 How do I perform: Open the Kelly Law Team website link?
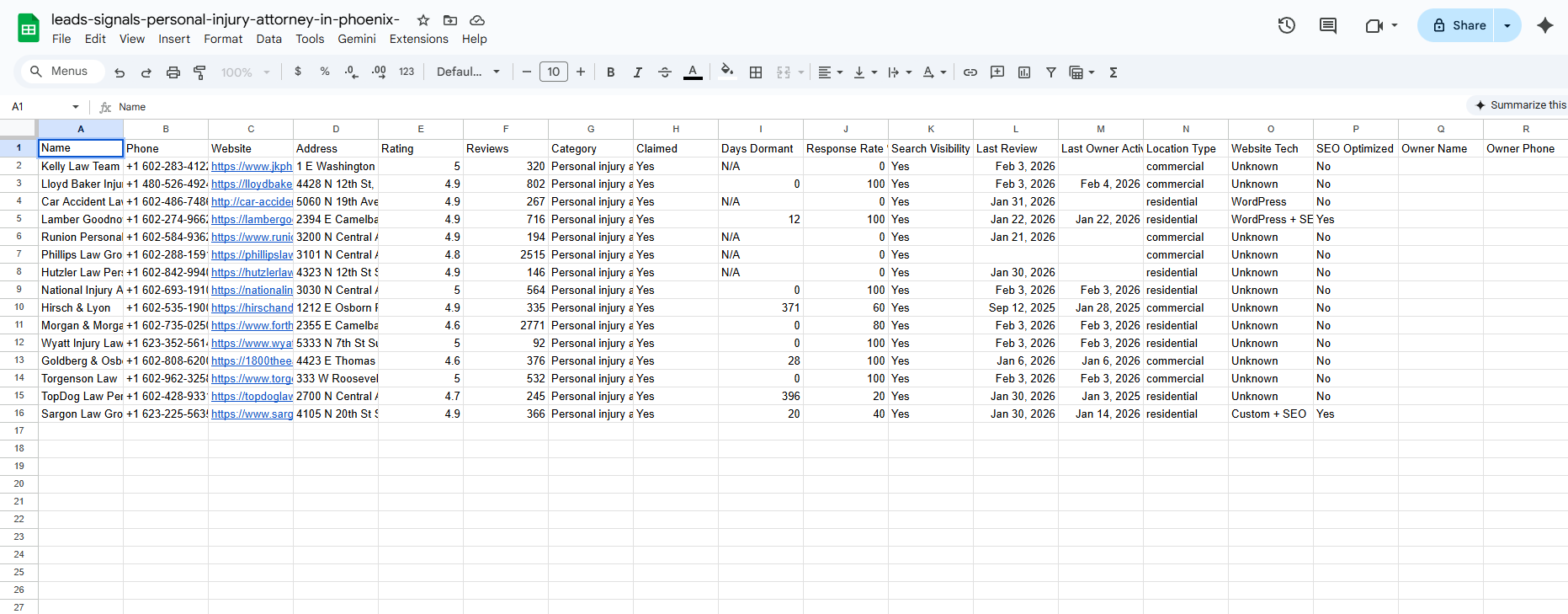tap(251, 167)
